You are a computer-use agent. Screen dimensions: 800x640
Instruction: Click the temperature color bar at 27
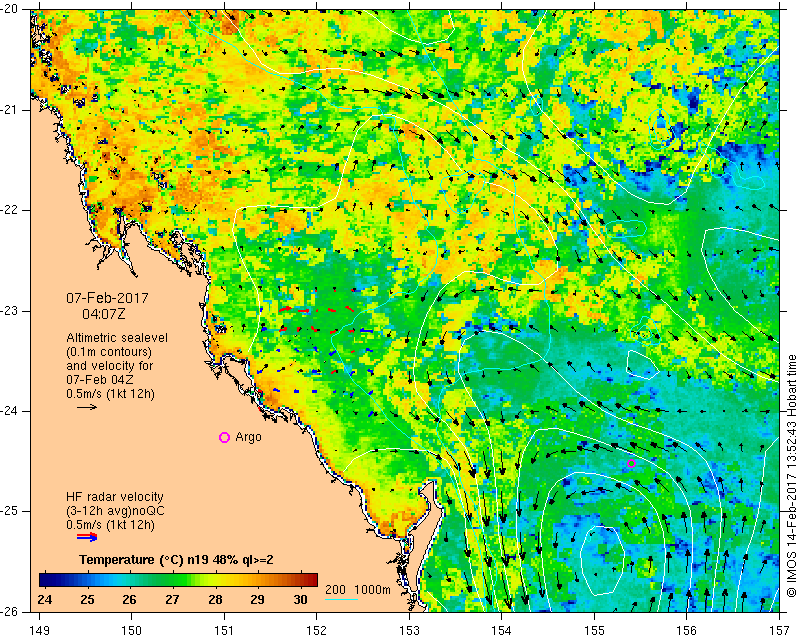pos(172,580)
